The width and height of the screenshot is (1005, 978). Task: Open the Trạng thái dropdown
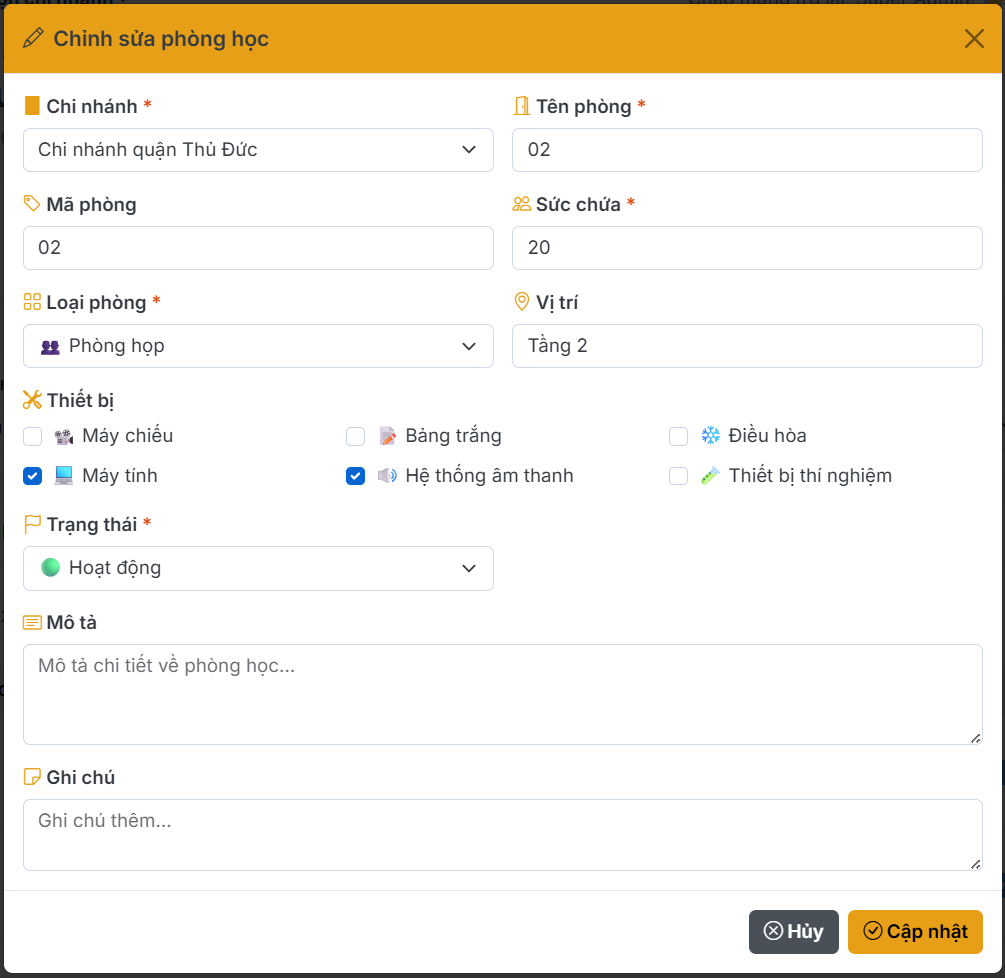point(258,568)
